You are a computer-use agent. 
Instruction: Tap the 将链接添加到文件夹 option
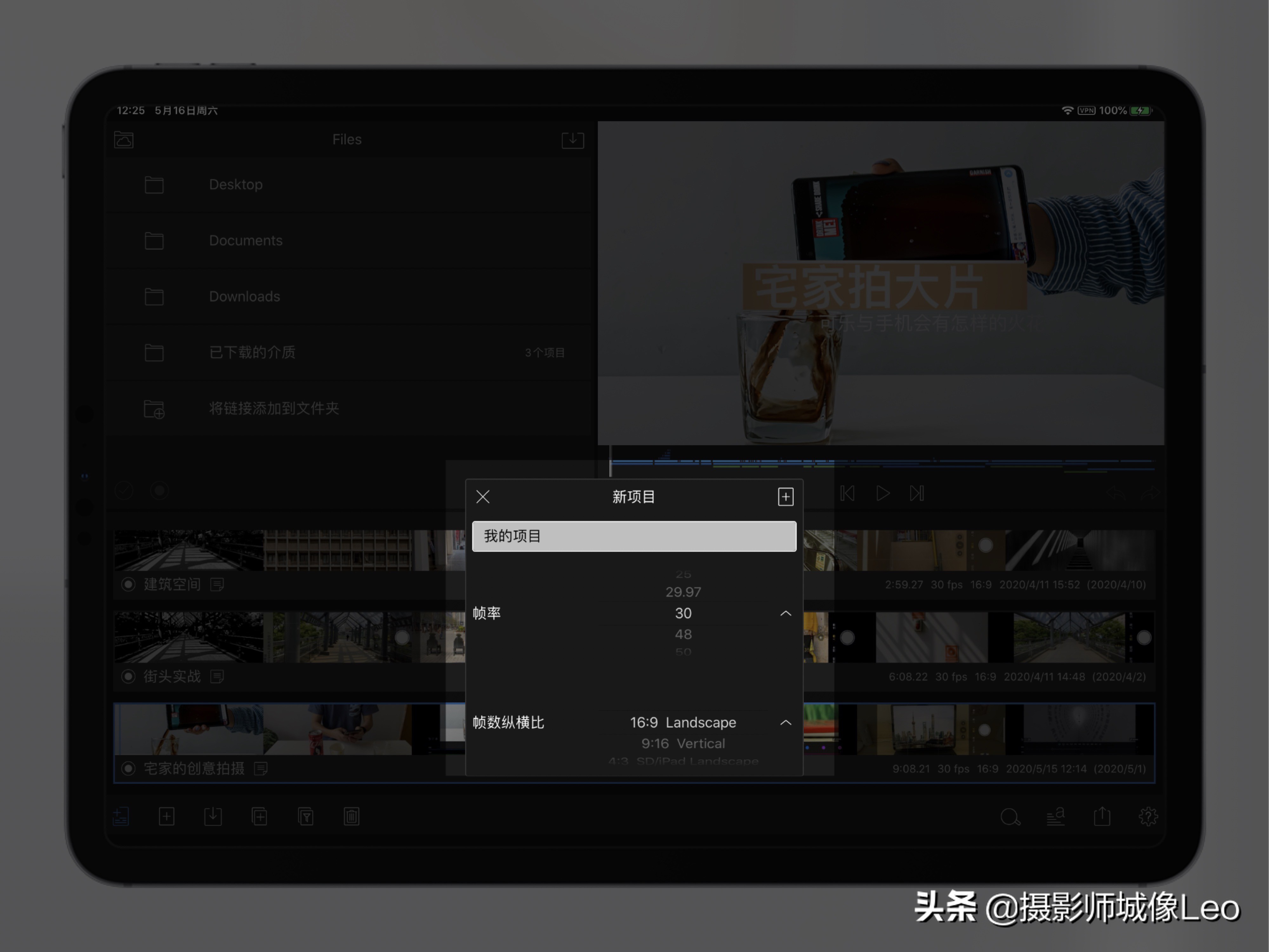[x=274, y=409]
